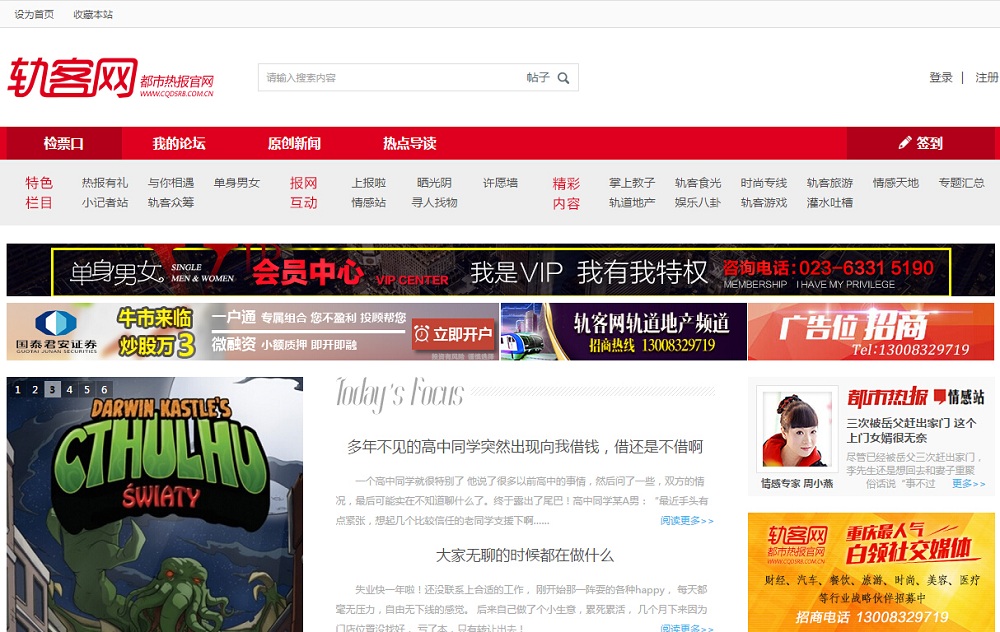Open the 我的论坛 tab
The height and width of the screenshot is (632, 1000).
179,143
